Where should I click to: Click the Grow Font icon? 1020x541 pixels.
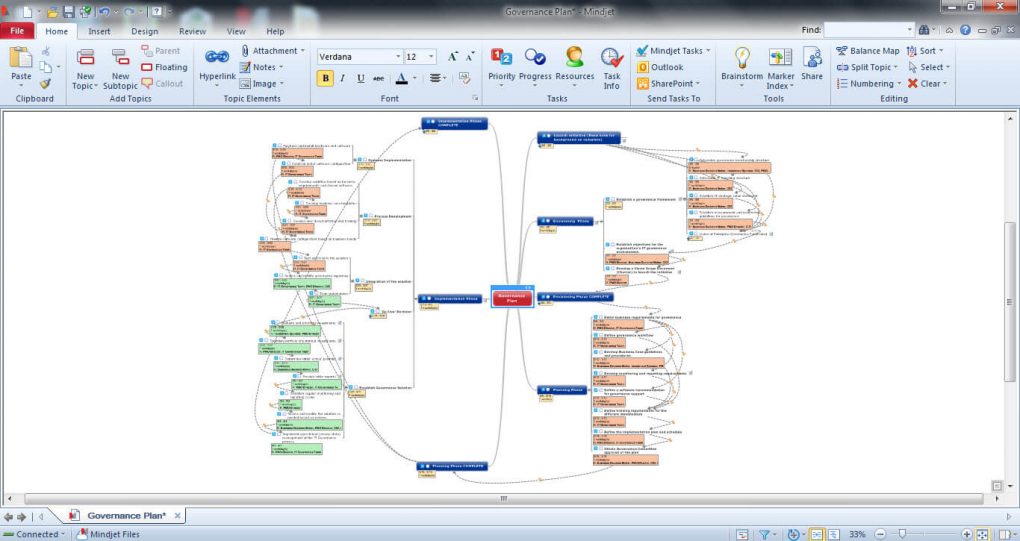click(x=453, y=57)
